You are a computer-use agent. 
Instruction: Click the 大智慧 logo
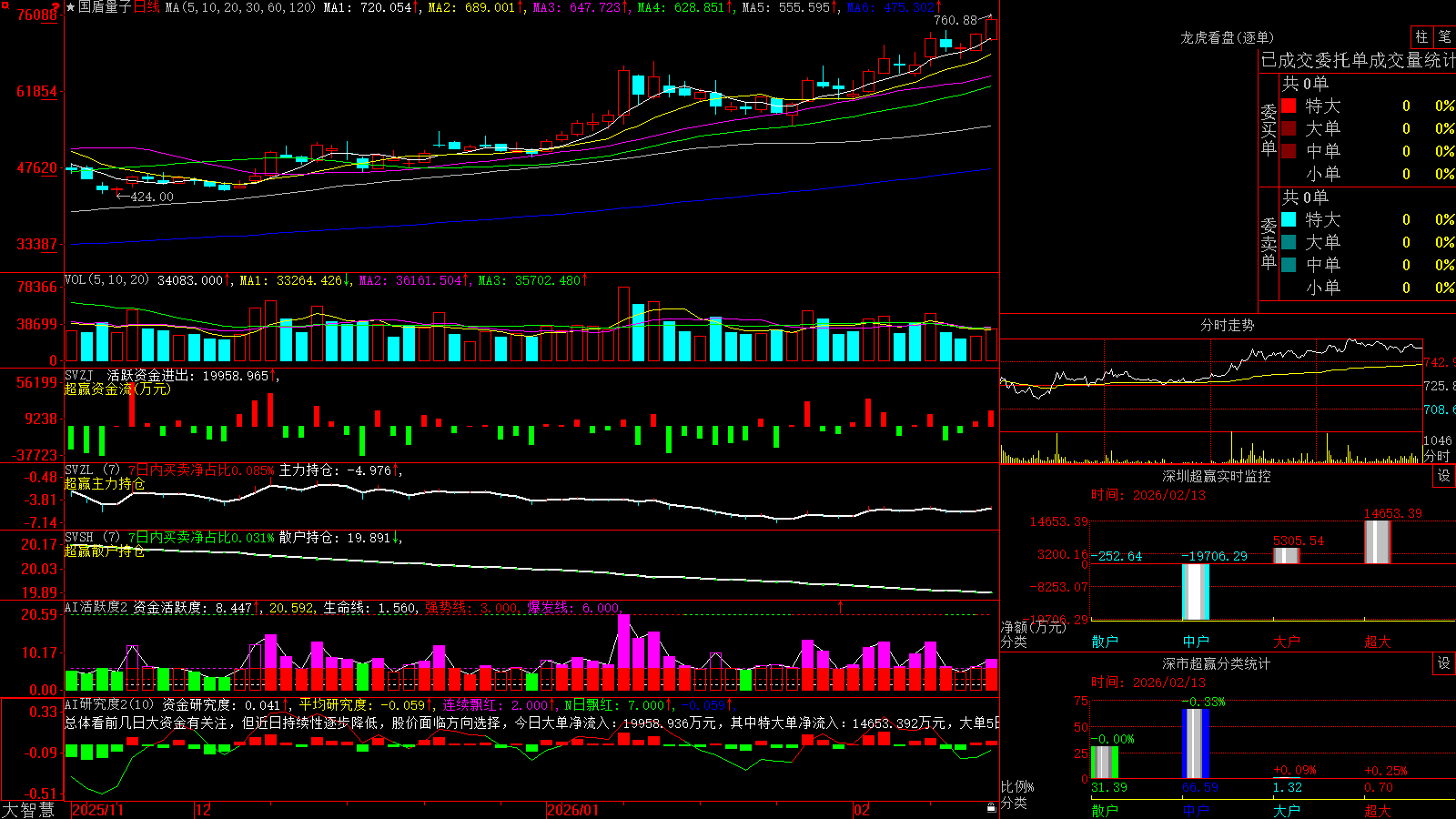pyautogui.click(x=28, y=809)
